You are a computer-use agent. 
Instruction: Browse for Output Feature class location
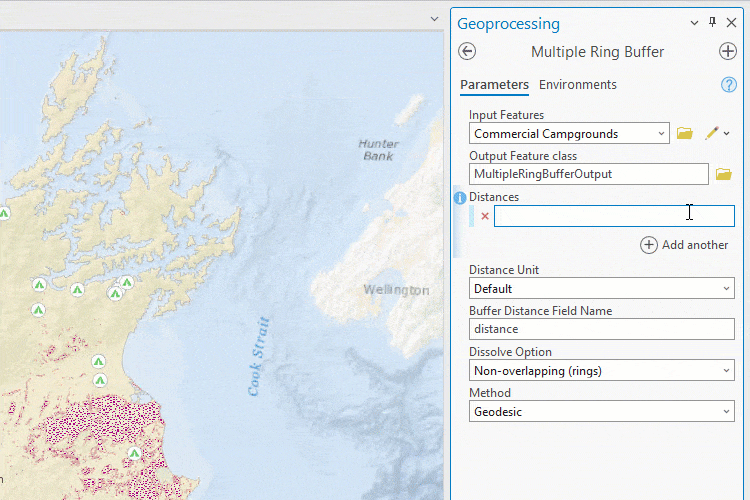724,174
